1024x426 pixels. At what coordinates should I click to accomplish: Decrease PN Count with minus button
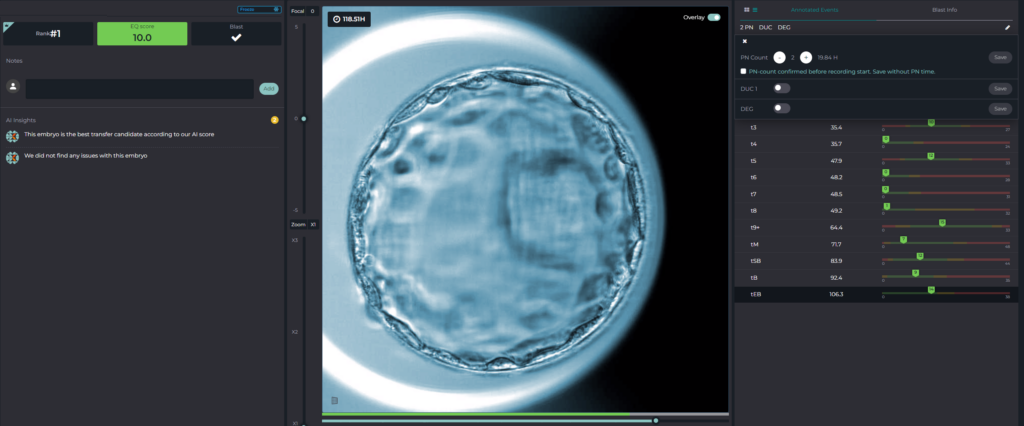click(x=779, y=58)
